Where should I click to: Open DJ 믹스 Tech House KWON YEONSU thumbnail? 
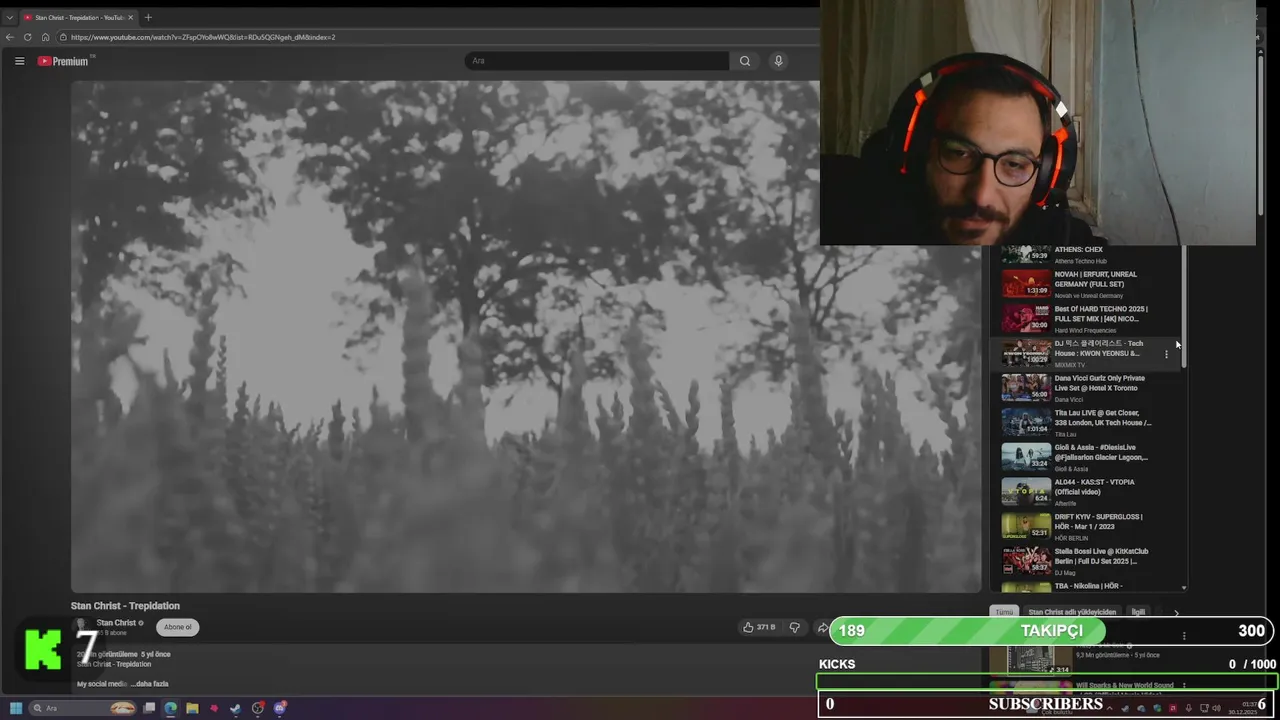point(1027,353)
